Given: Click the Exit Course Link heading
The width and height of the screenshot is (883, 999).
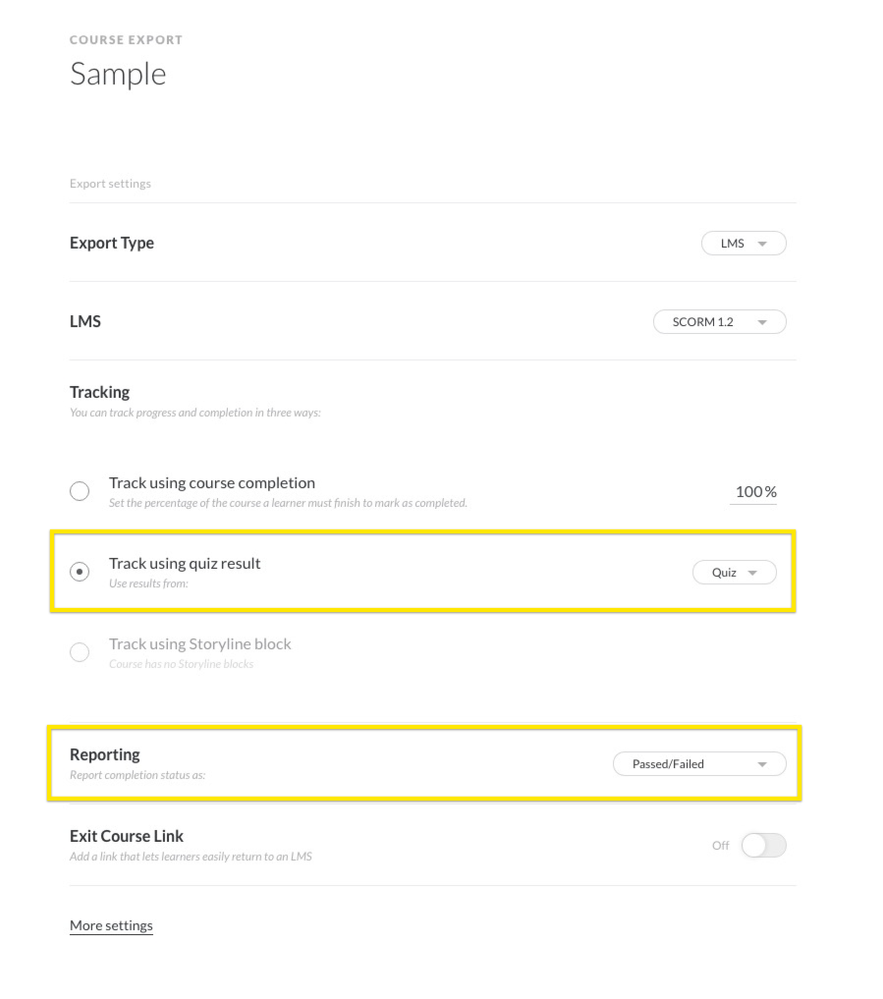Looking at the screenshot, I should (127, 836).
